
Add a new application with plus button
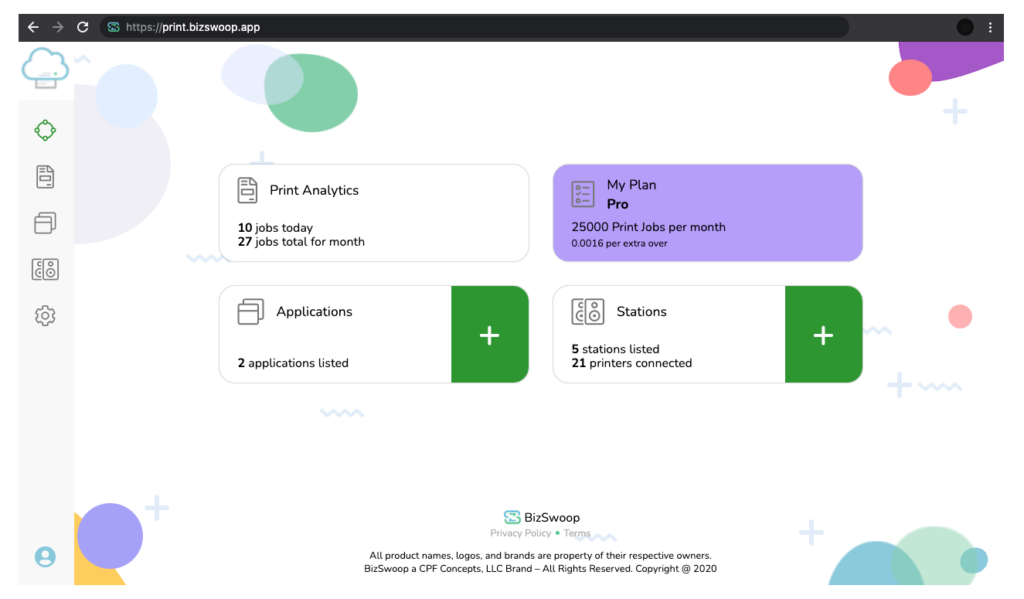[489, 335]
